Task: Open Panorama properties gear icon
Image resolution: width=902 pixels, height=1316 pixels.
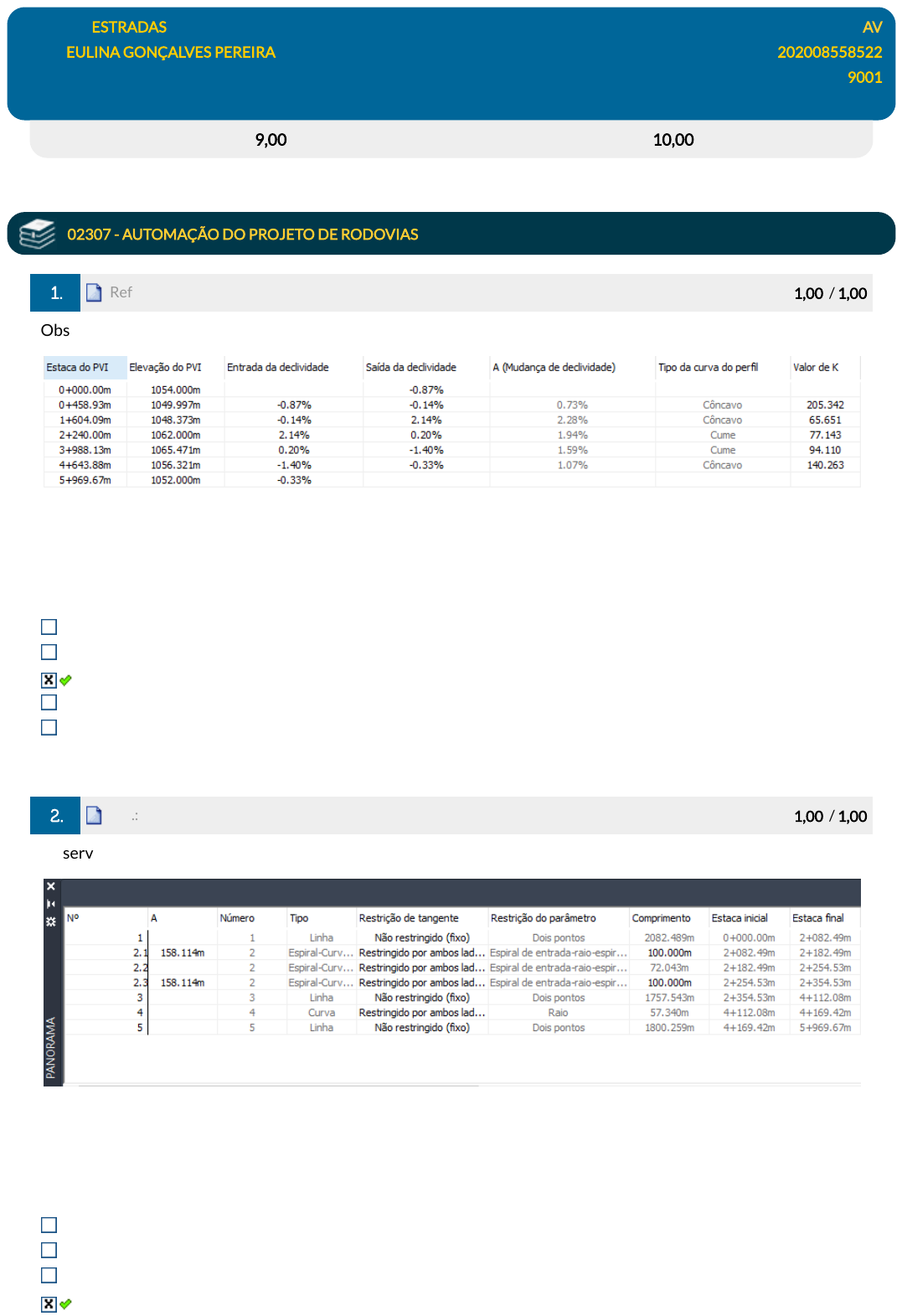Action: click(51, 921)
